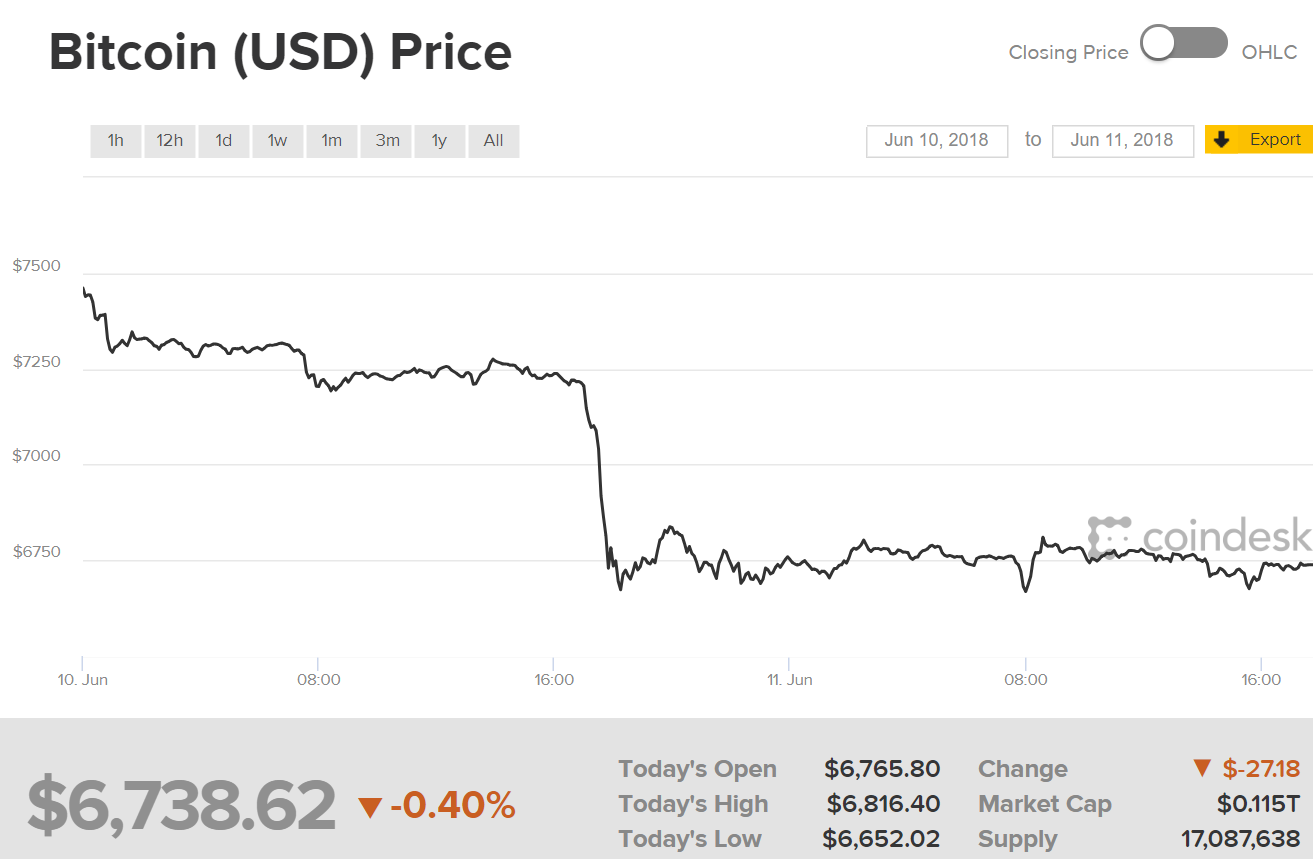Click the Closing Price label
The width and height of the screenshot is (1313, 859).
(1068, 53)
